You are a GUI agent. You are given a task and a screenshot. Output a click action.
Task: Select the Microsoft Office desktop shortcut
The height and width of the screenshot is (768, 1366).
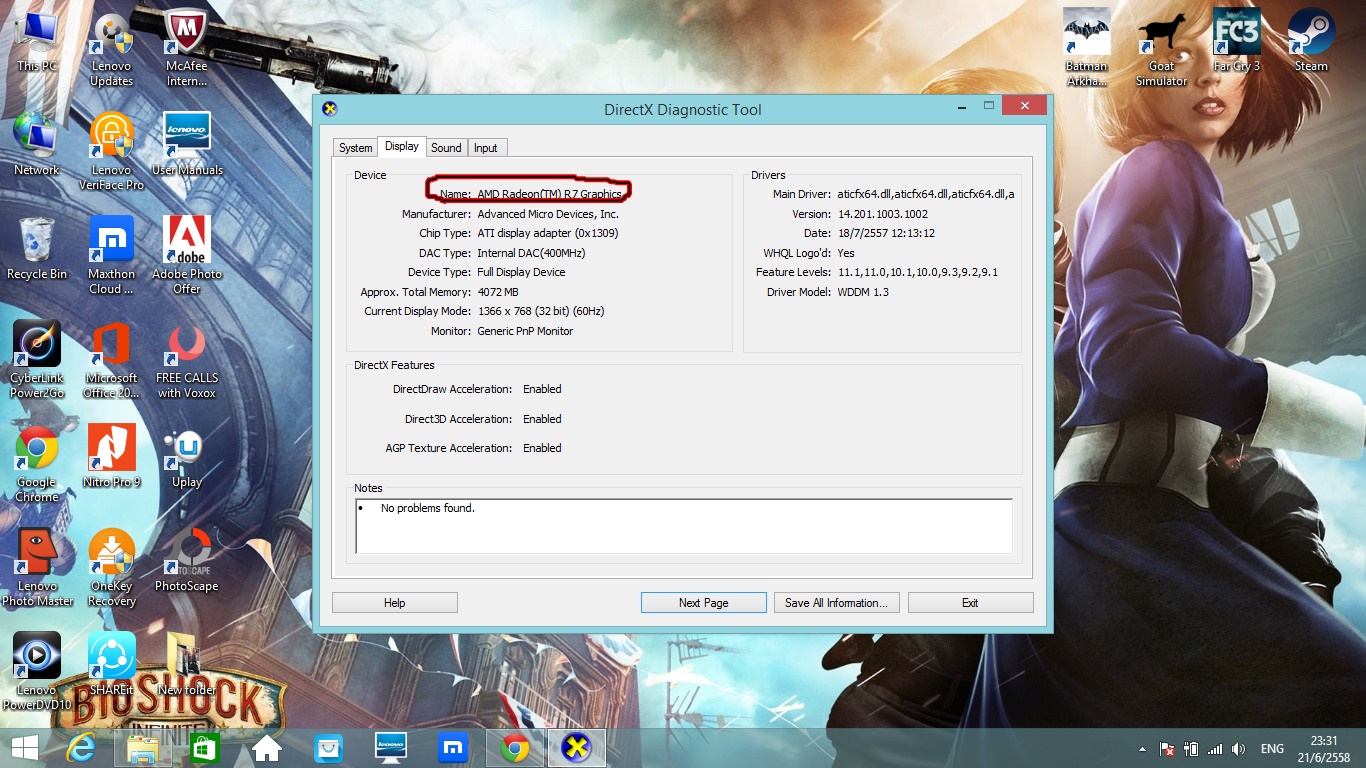[112, 360]
